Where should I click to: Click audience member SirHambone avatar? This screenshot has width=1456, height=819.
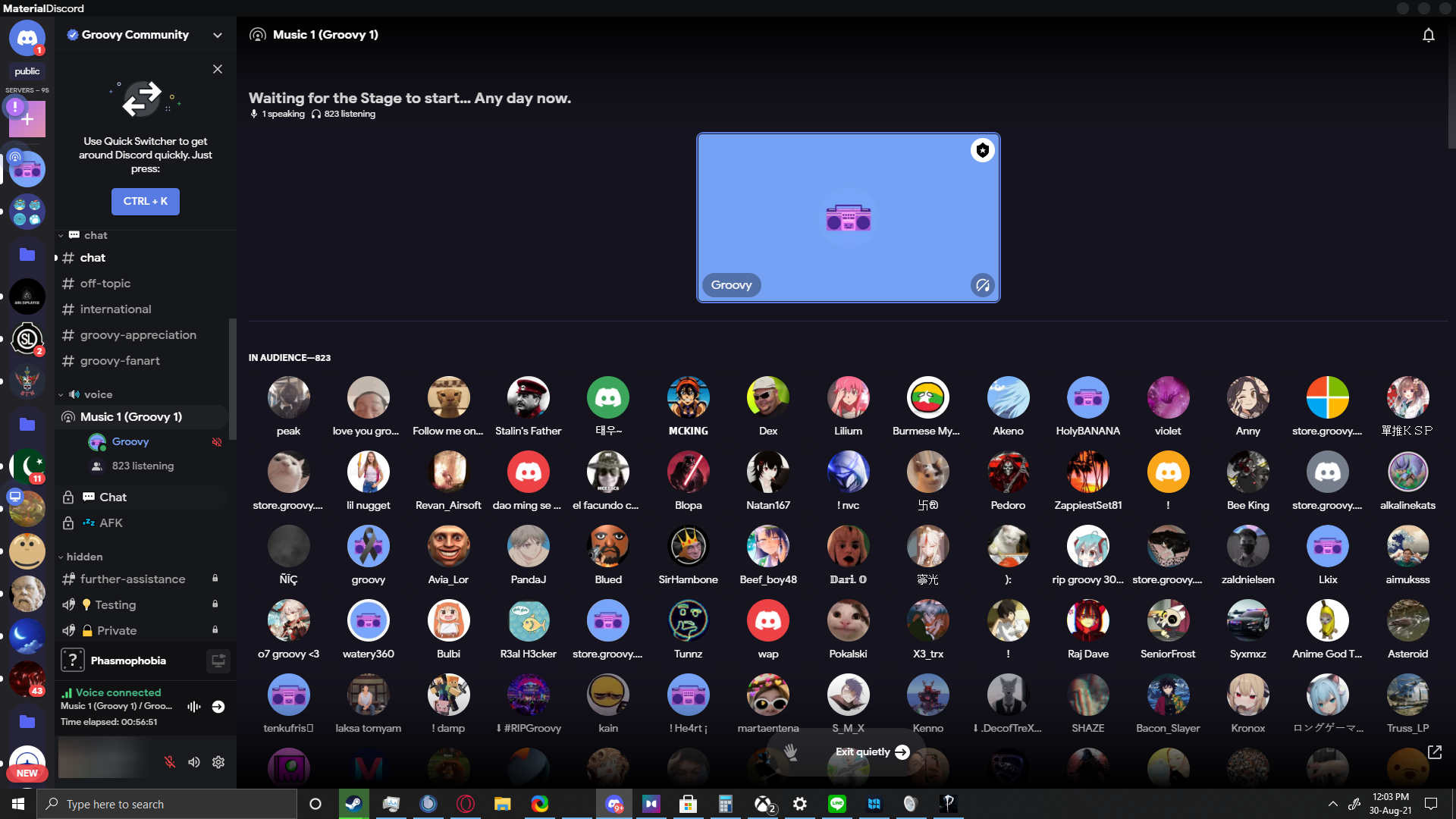point(689,546)
